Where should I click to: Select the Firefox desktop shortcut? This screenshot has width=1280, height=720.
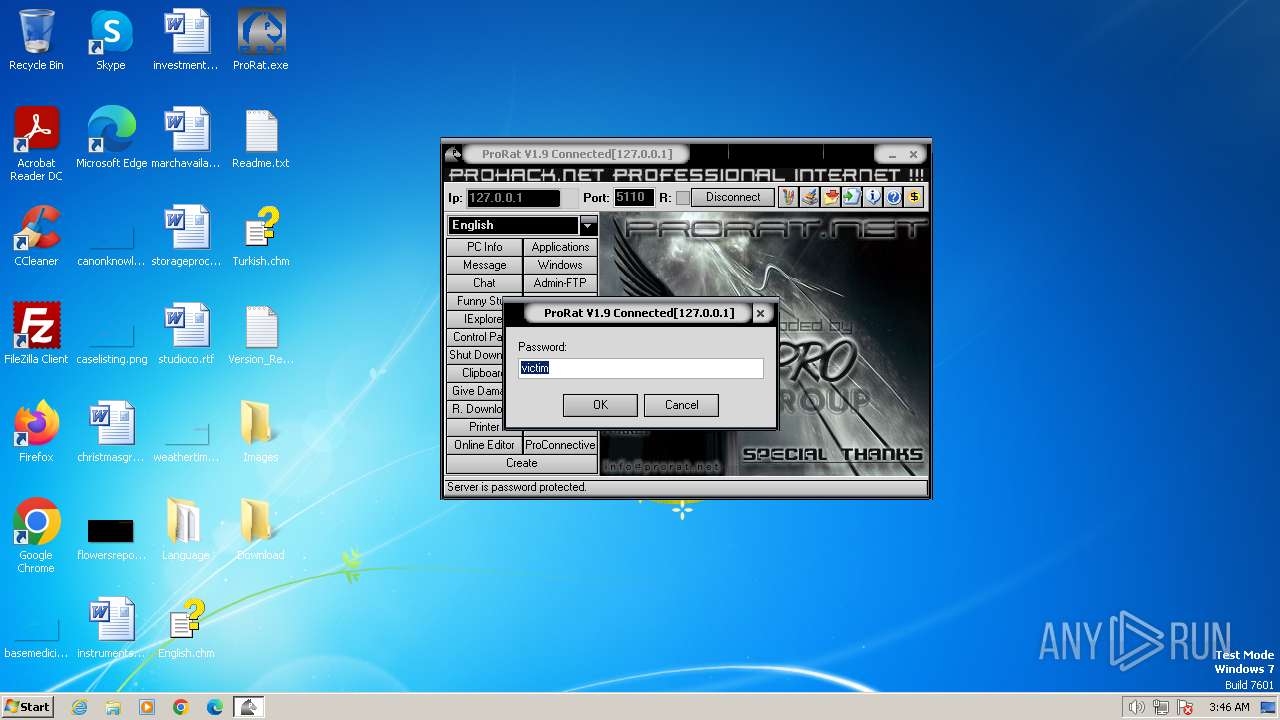[x=36, y=433]
